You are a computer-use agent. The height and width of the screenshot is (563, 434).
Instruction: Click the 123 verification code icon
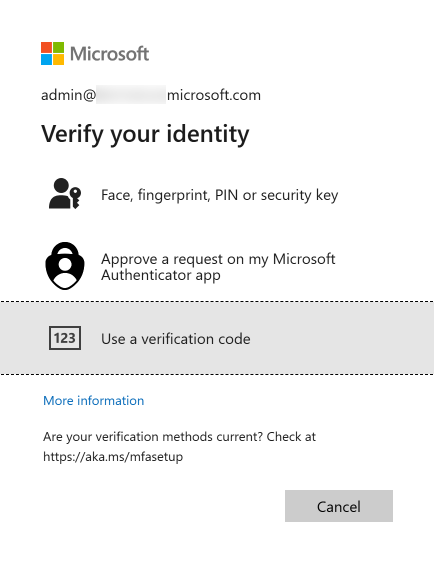pyautogui.click(x=65, y=338)
